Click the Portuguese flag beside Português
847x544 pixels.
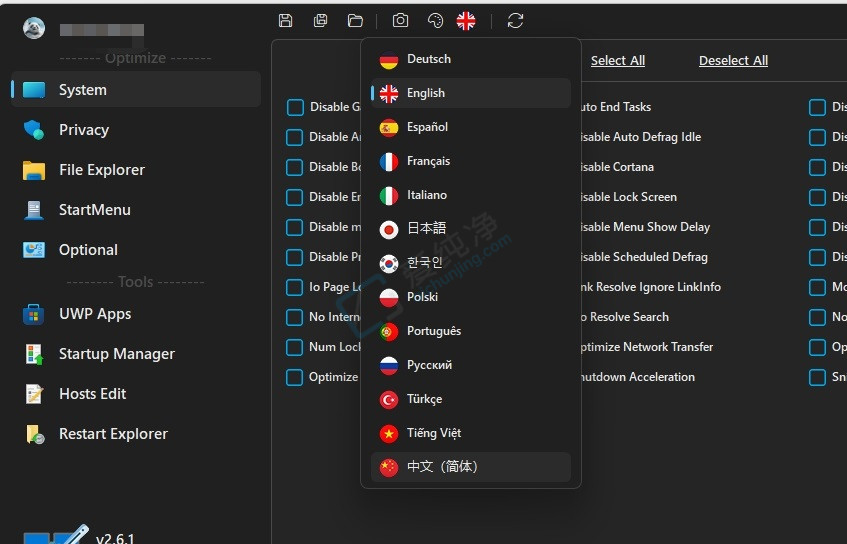click(x=389, y=331)
